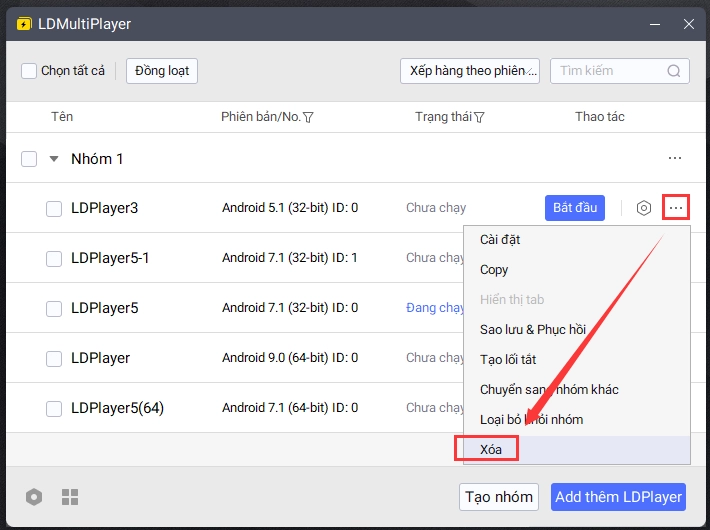Choose Tạo lối tắt menu entry
The width and height of the screenshot is (710, 530).
pyautogui.click(x=577, y=359)
